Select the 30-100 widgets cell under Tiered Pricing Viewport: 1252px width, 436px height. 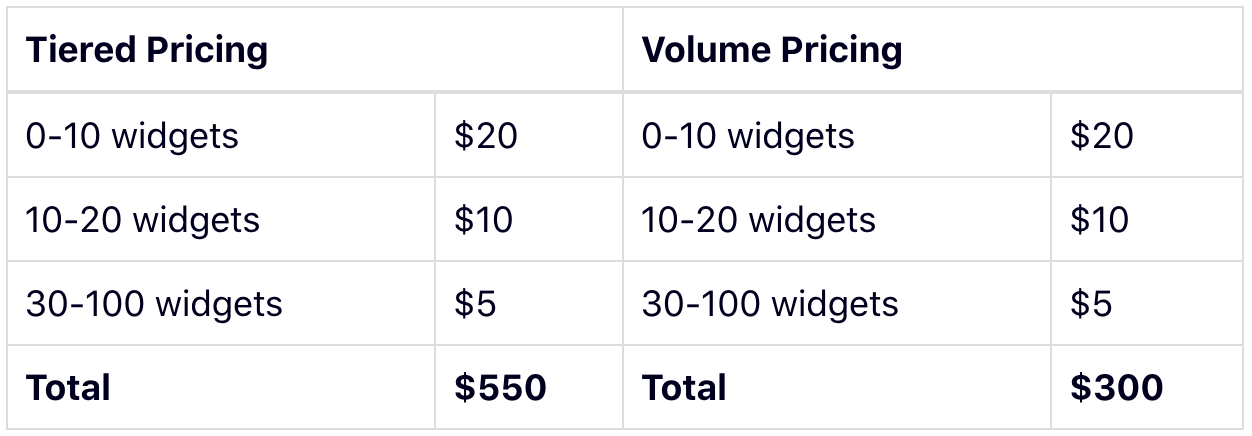tap(154, 304)
